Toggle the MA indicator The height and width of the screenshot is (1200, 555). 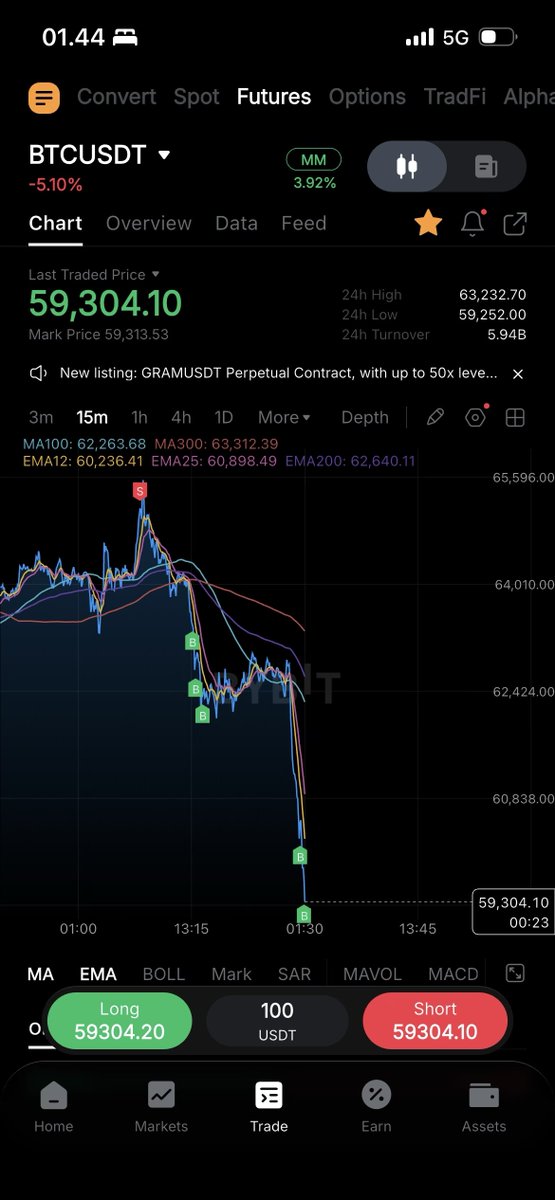click(41, 974)
